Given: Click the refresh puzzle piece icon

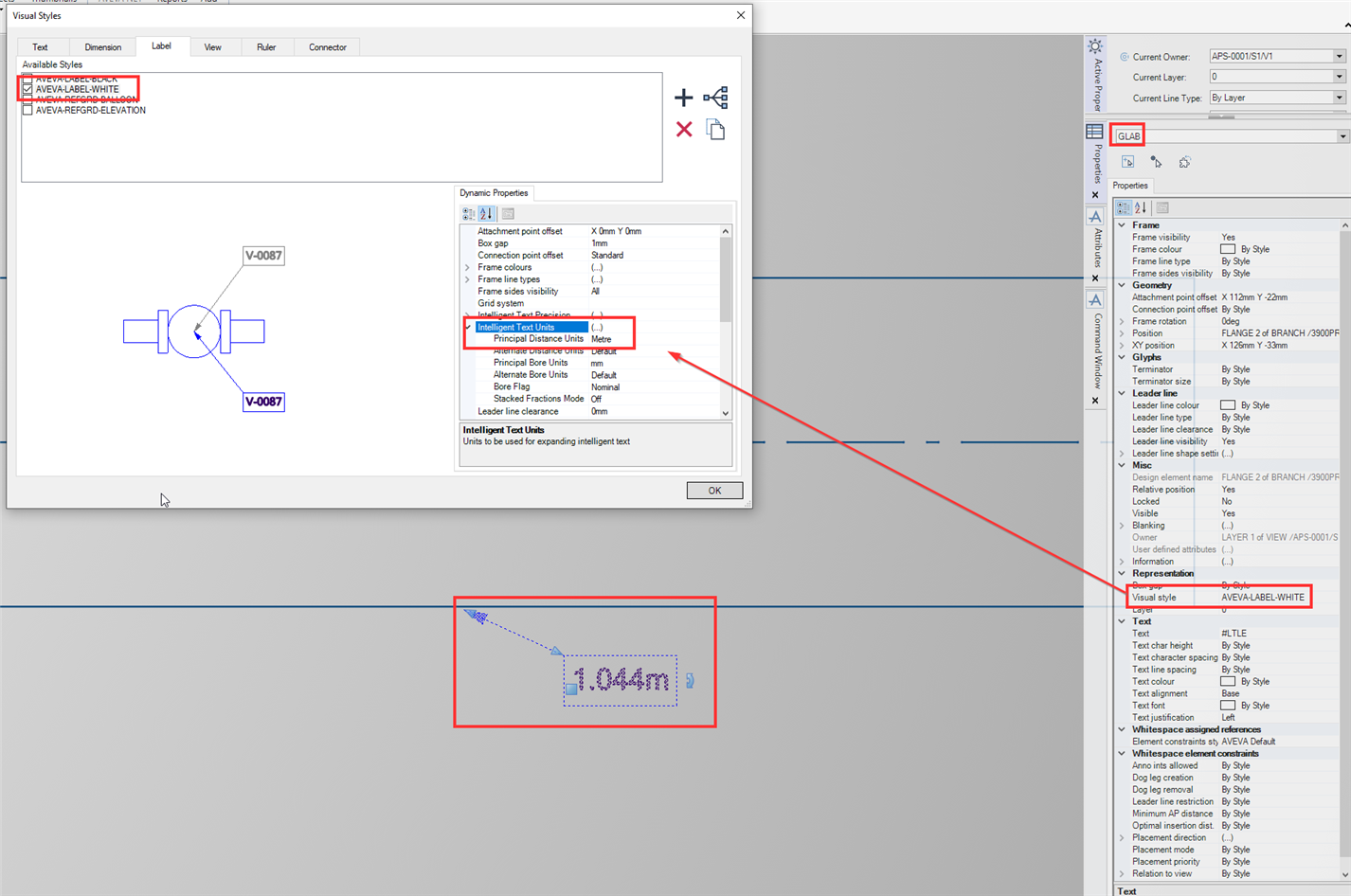Looking at the screenshot, I should point(1185,163).
